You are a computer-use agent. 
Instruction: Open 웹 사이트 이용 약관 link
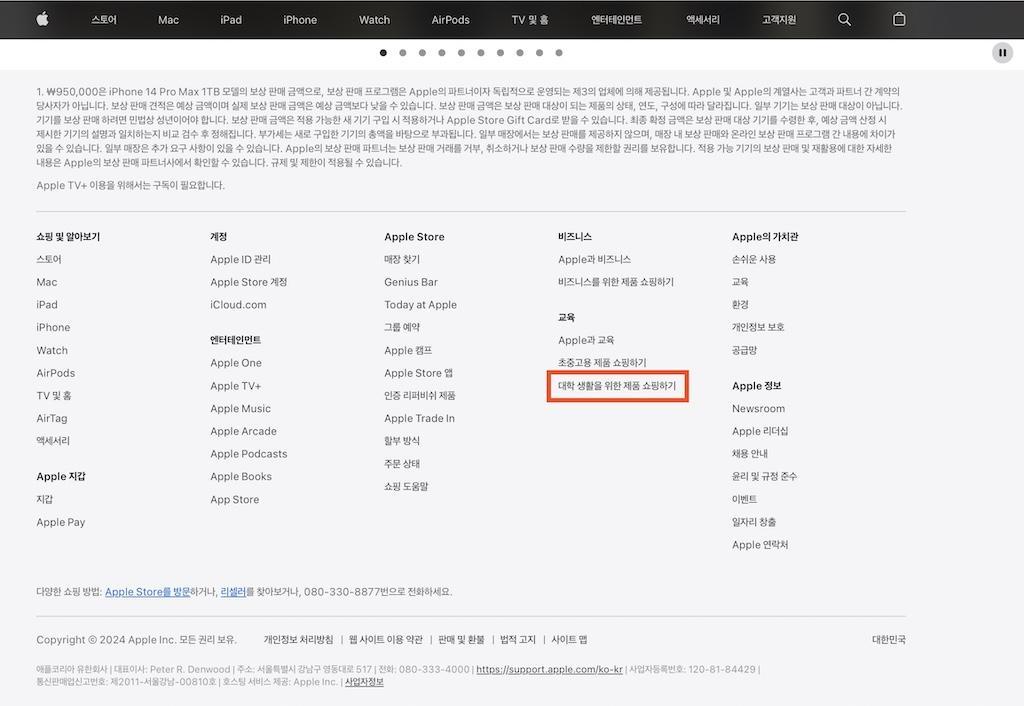(x=385, y=640)
